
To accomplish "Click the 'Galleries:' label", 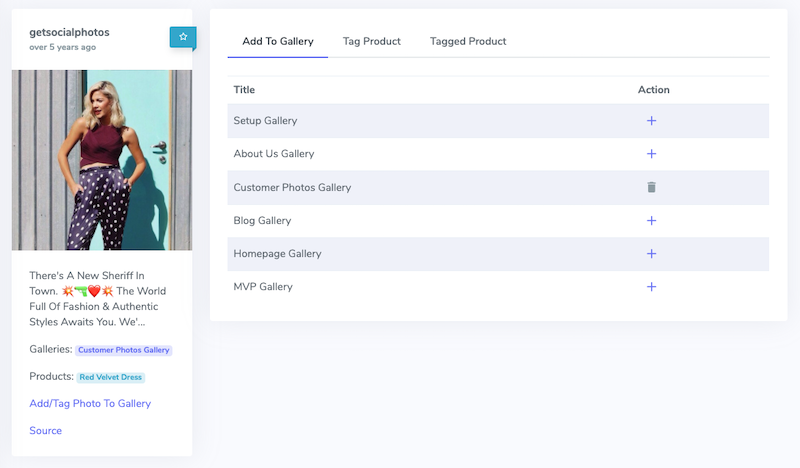I will tap(51, 349).
